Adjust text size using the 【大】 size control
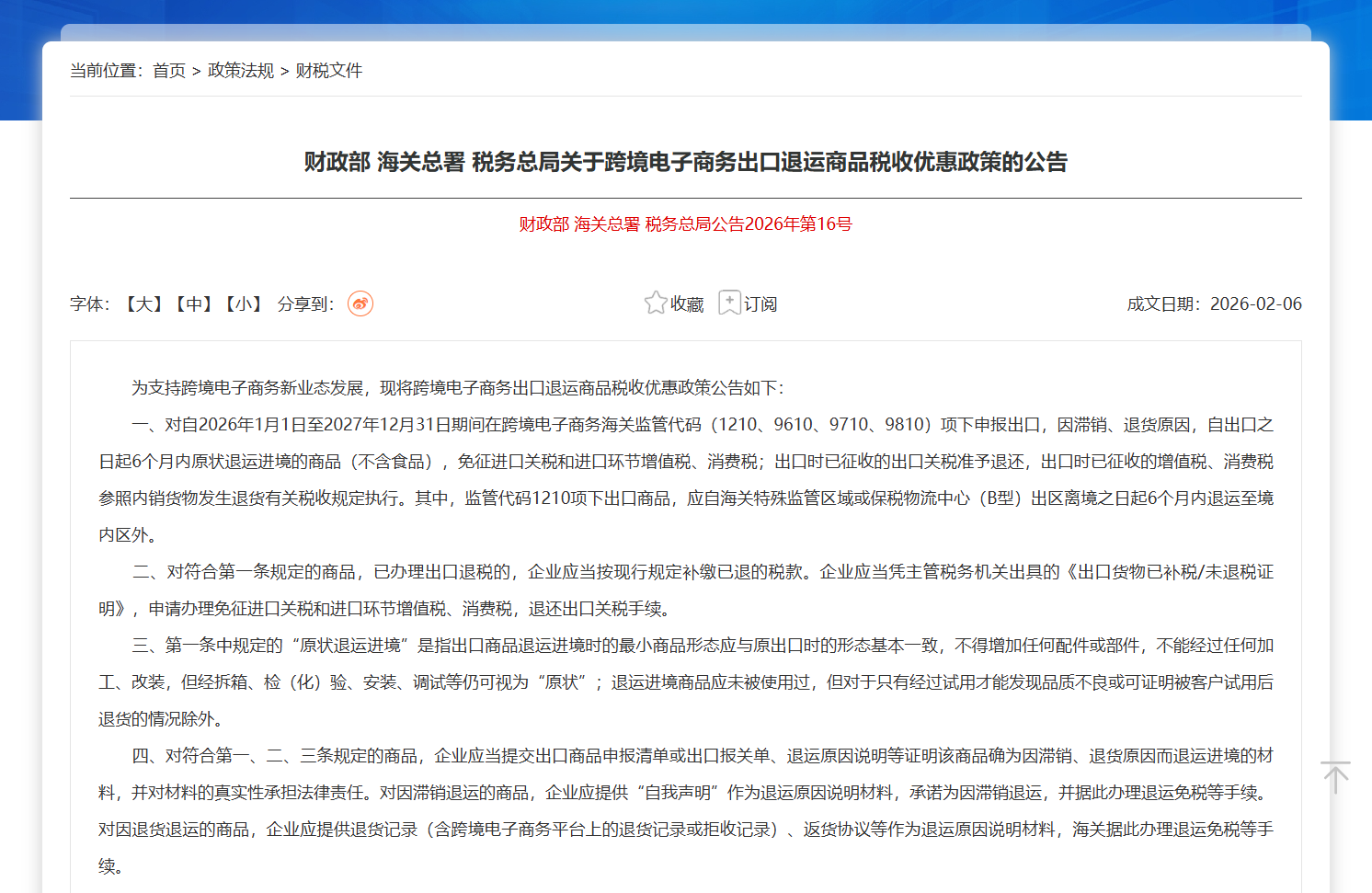1372x893 pixels. (143, 303)
